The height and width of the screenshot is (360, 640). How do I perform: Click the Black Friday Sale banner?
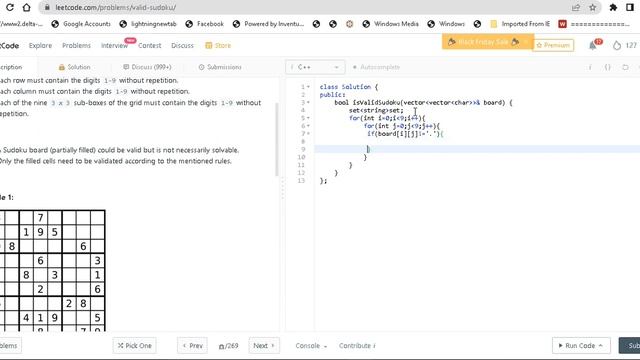(487, 42)
